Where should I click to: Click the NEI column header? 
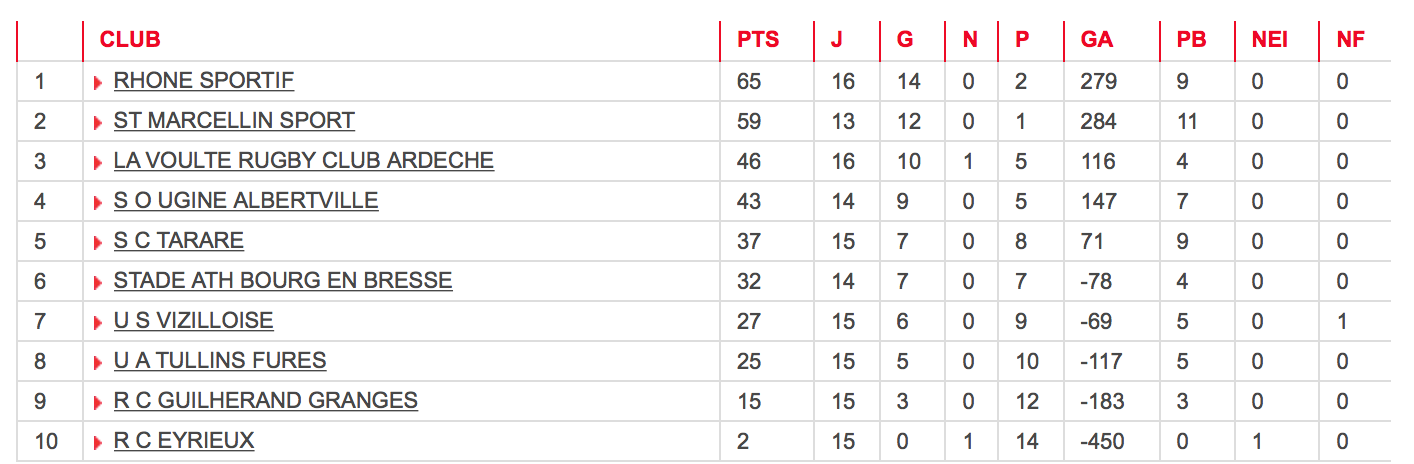1270,40
